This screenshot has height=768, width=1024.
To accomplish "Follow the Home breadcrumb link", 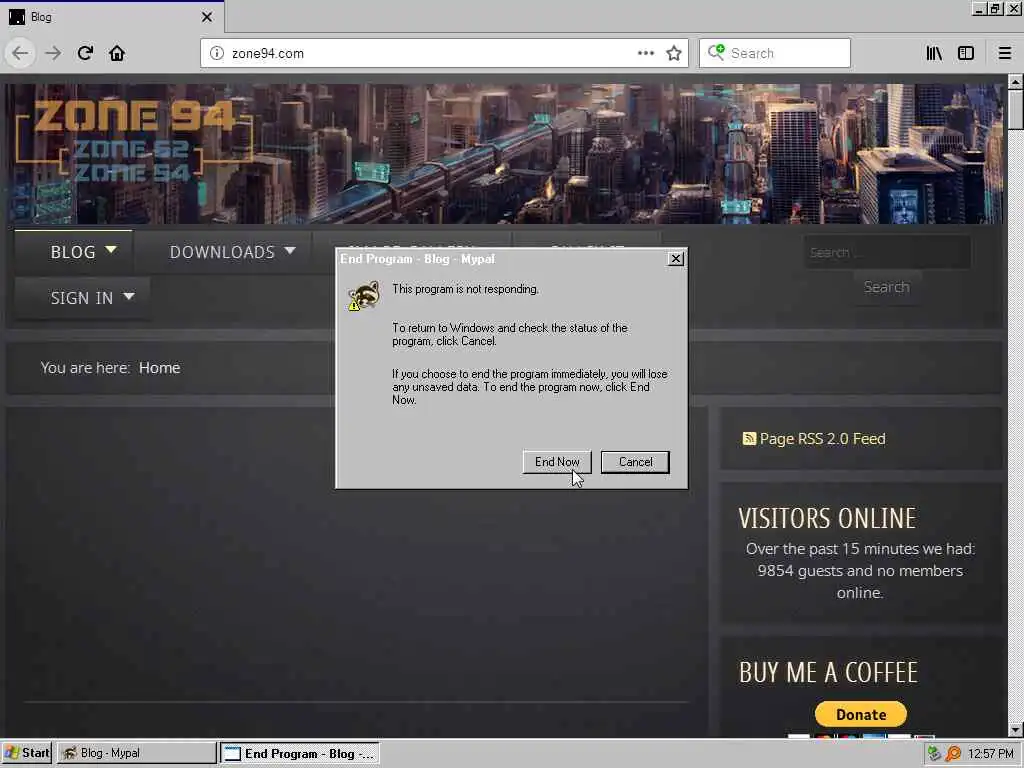I will pos(159,368).
